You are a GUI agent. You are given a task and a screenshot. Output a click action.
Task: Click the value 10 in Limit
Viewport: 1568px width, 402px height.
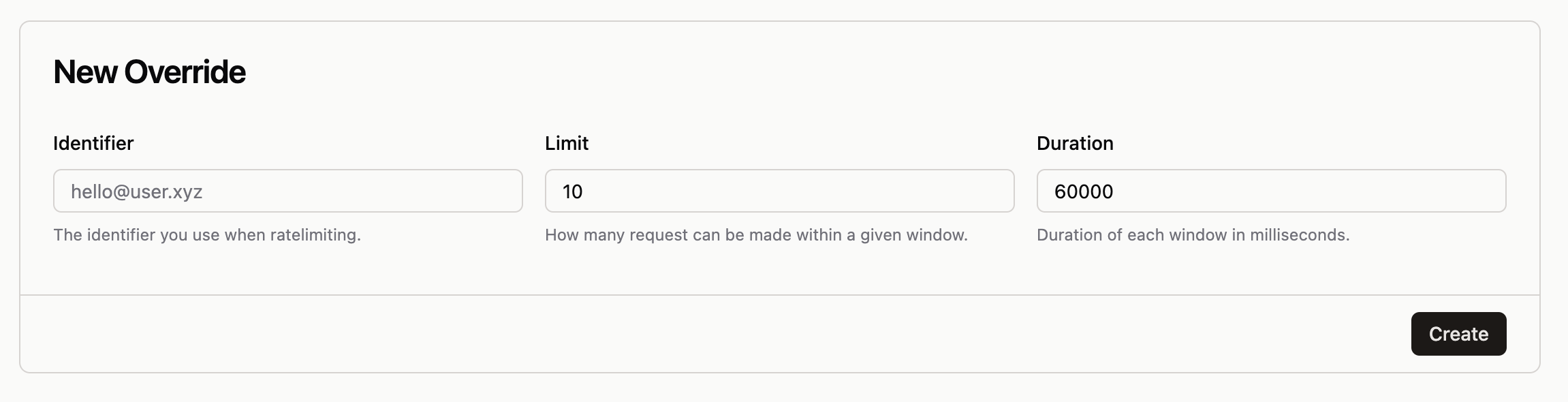pos(572,191)
